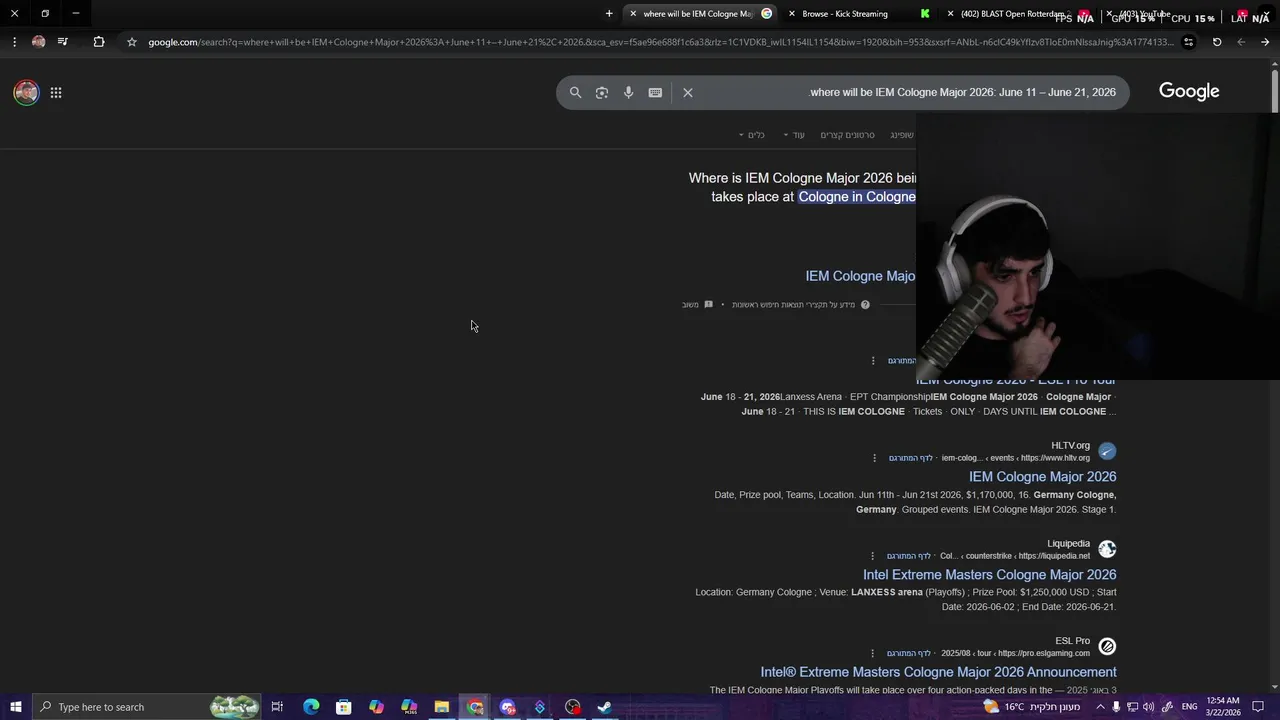Open Cologne Major 2026 Announcement link
This screenshot has width=1280, height=720.
click(x=938, y=672)
